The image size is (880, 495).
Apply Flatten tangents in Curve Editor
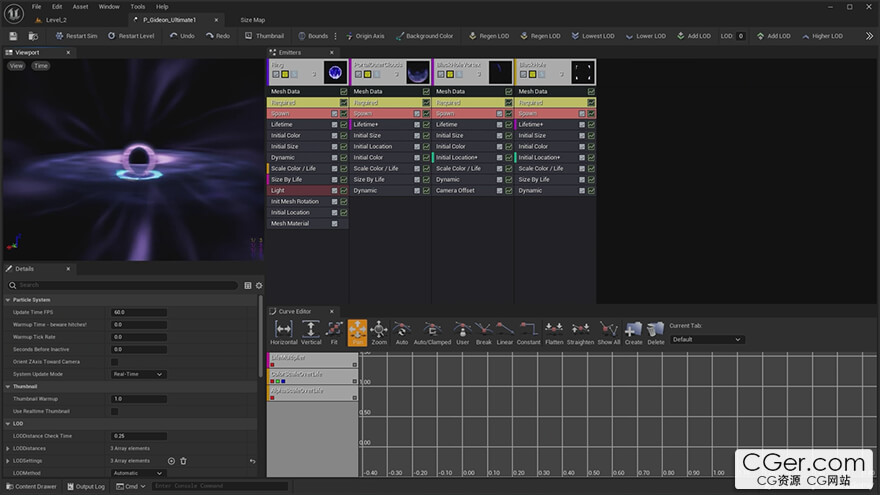(554, 331)
